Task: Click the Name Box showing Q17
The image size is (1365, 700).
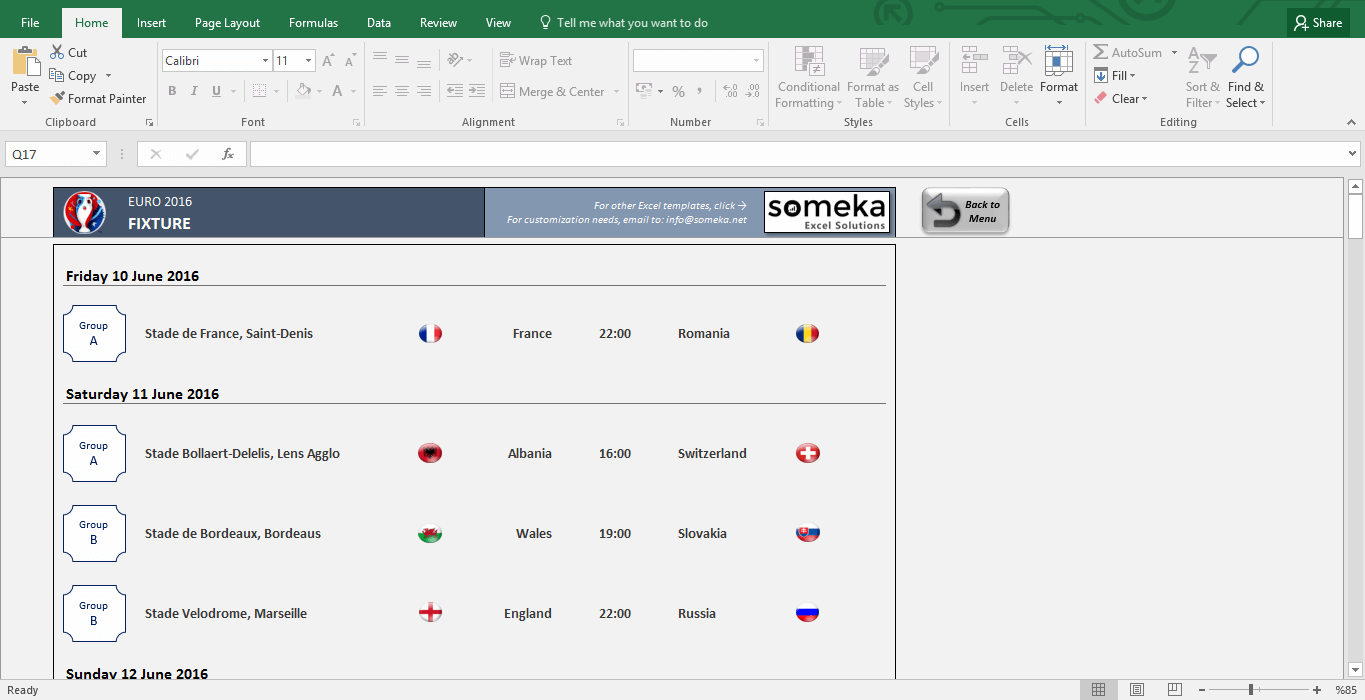Action: [56, 154]
